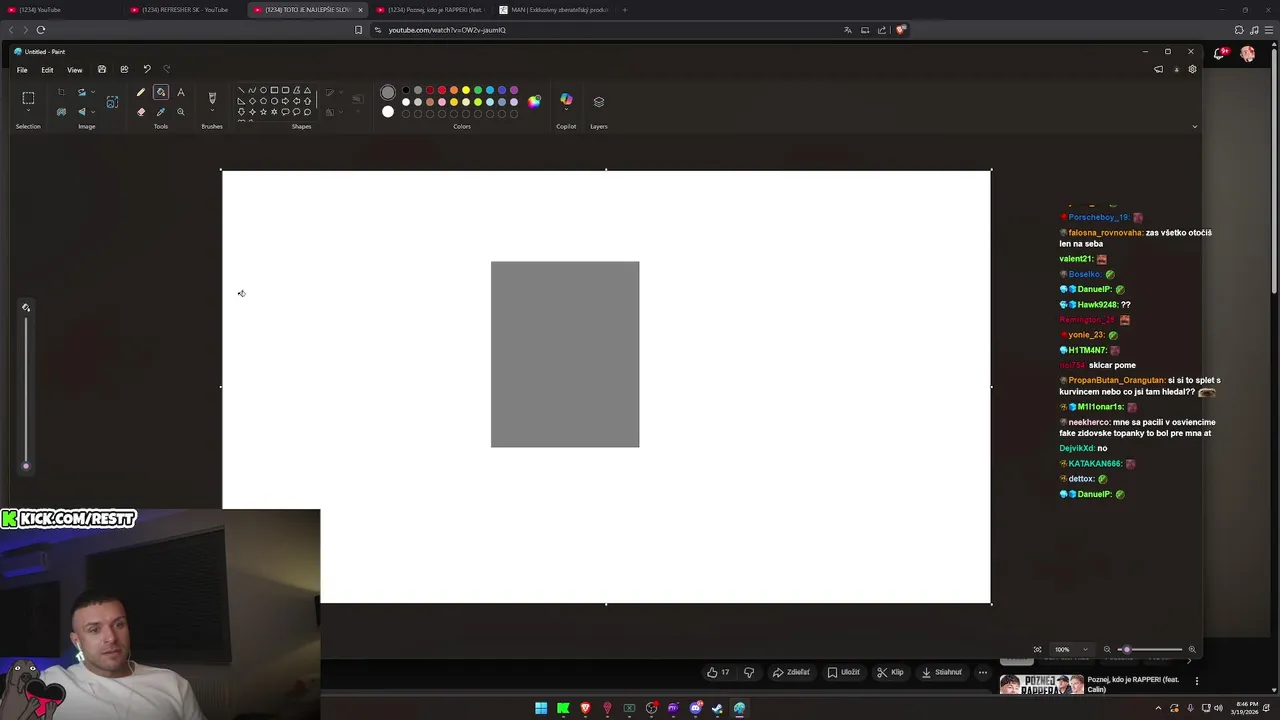
Task: Click the Save icon in Paint
Action: point(102,69)
